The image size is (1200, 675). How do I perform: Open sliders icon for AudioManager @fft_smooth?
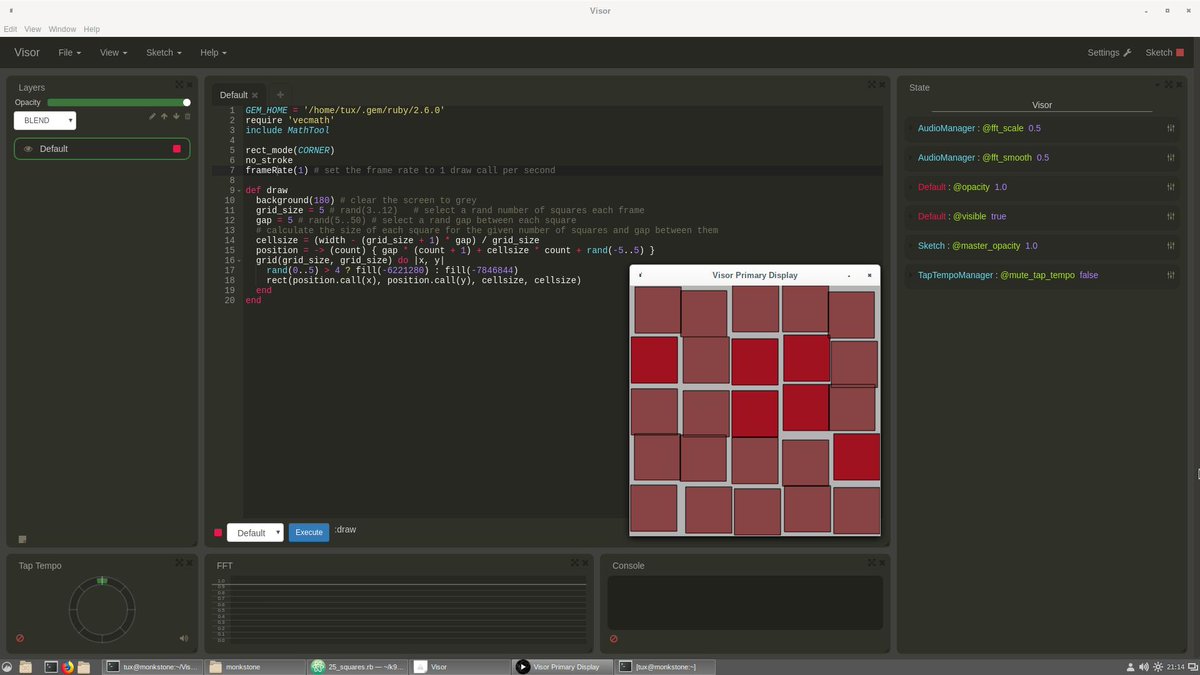(1170, 158)
